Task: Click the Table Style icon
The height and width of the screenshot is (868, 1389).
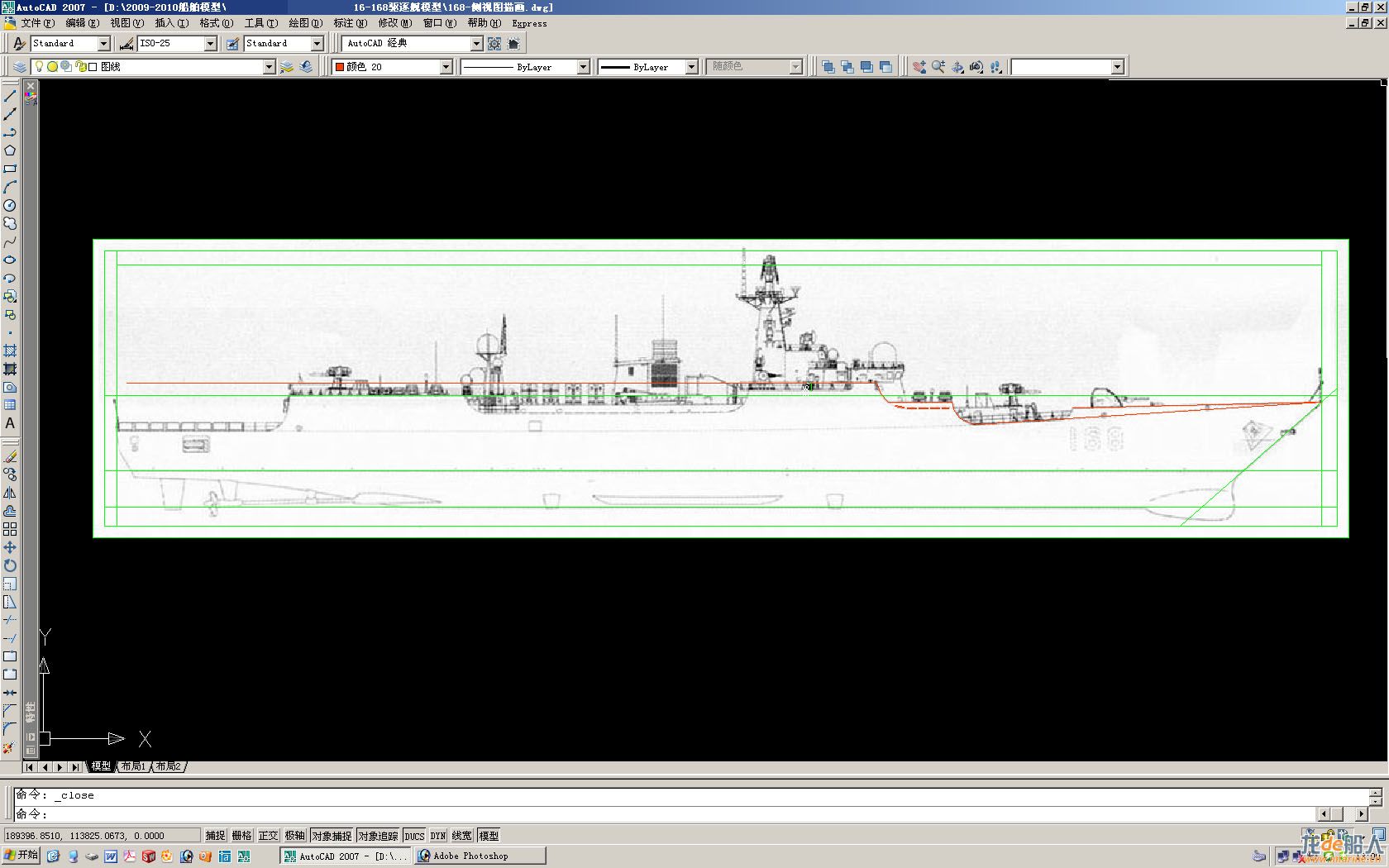Action: point(233,43)
